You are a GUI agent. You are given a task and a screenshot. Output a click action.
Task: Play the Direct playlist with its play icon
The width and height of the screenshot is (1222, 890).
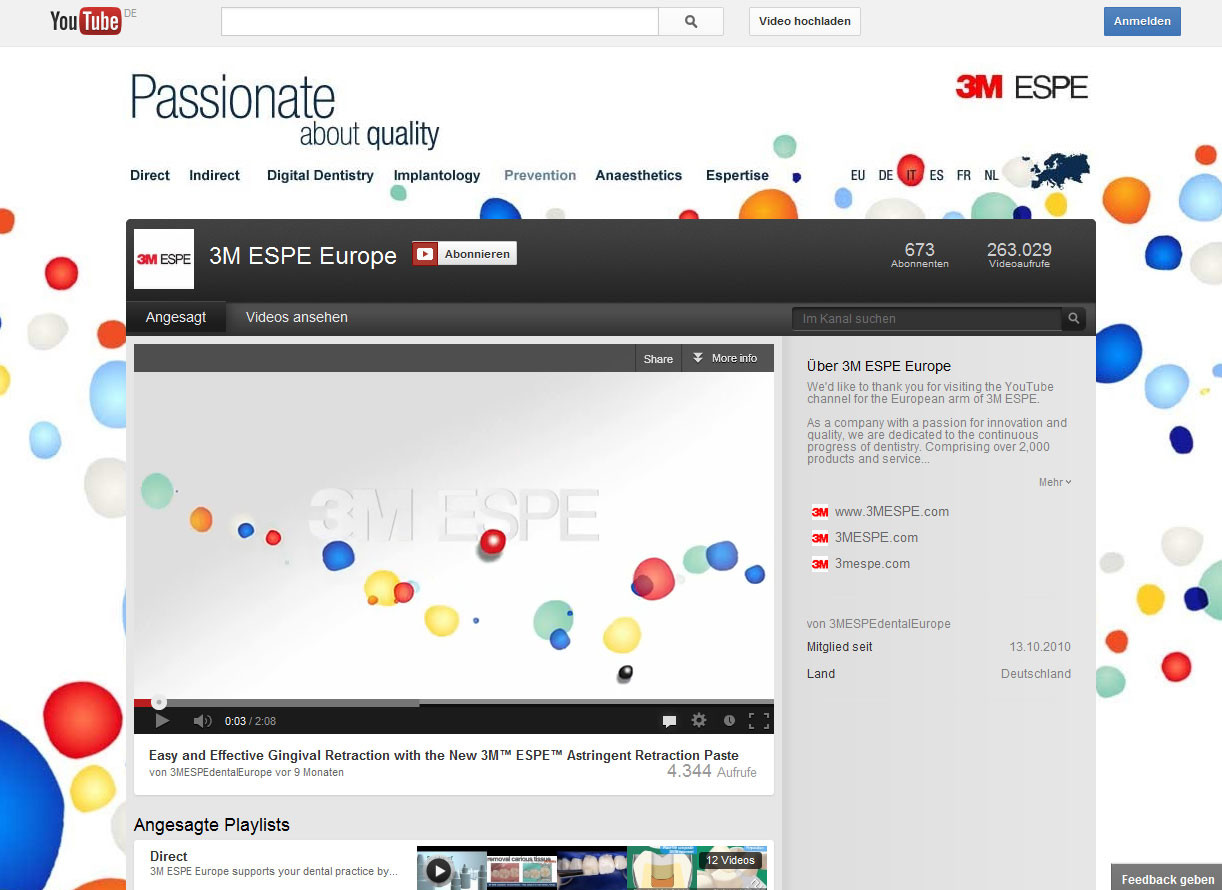click(x=438, y=871)
